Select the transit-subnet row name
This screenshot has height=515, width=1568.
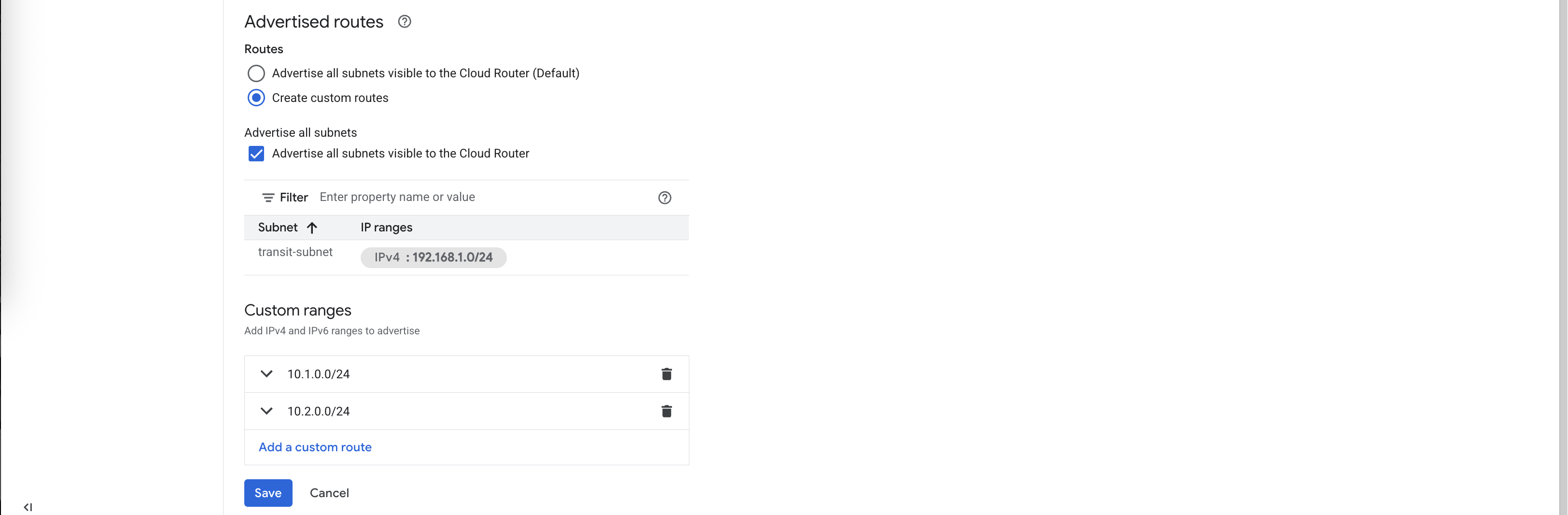pyautogui.click(x=295, y=252)
